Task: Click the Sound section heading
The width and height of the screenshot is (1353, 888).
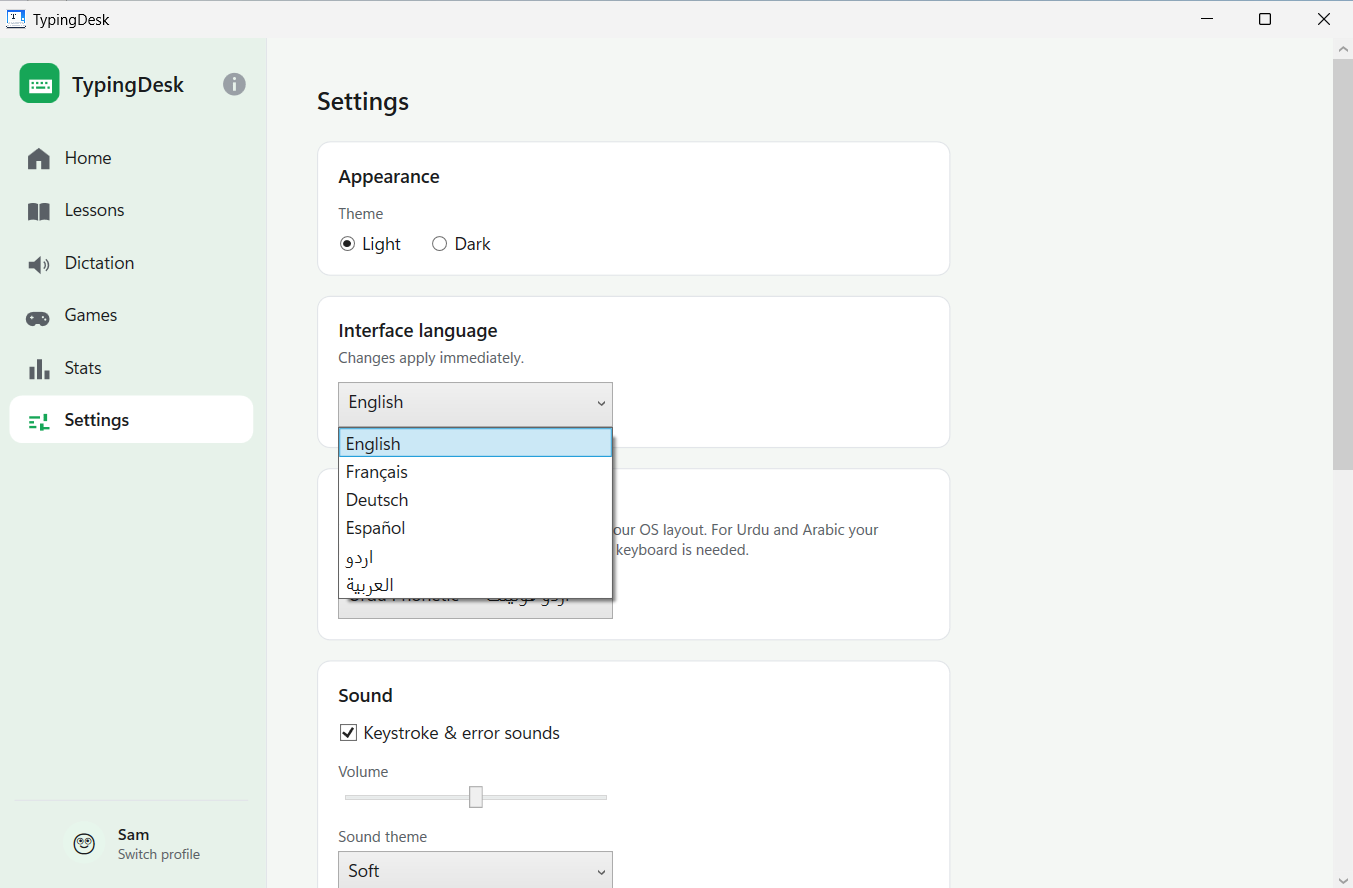Action: (x=366, y=696)
